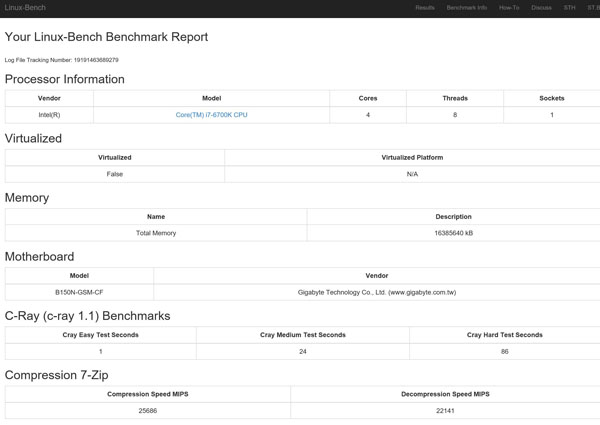This screenshot has width=600, height=425.
Task: Click the Cray Hard Test result 86
Action: point(504,351)
